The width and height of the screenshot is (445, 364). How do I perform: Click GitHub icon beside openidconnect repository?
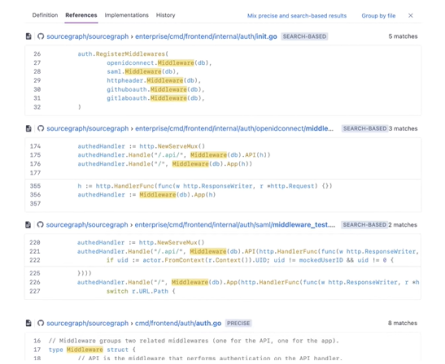click(x=41, y=128)
